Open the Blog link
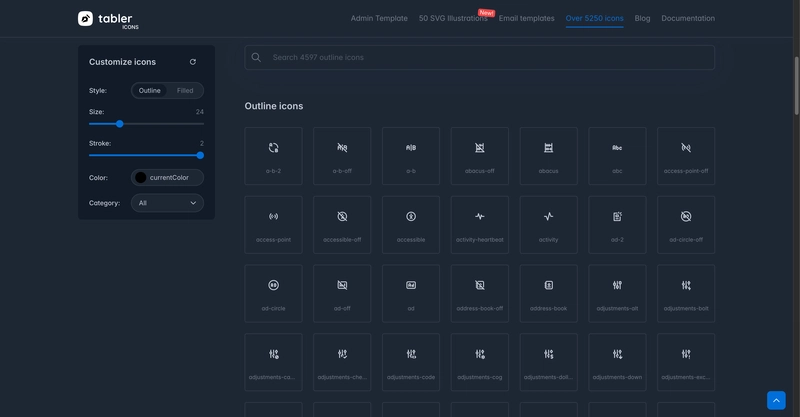This screenshot has width=800, height=417. [x=642, y=18]
